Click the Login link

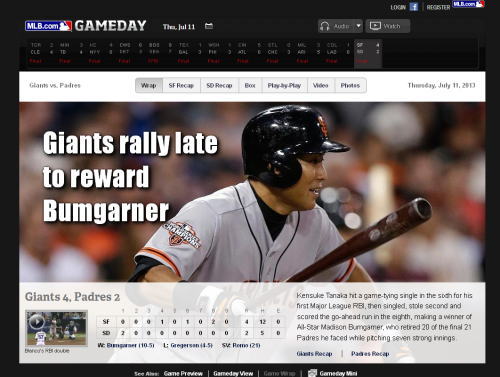tap(398, 7)
